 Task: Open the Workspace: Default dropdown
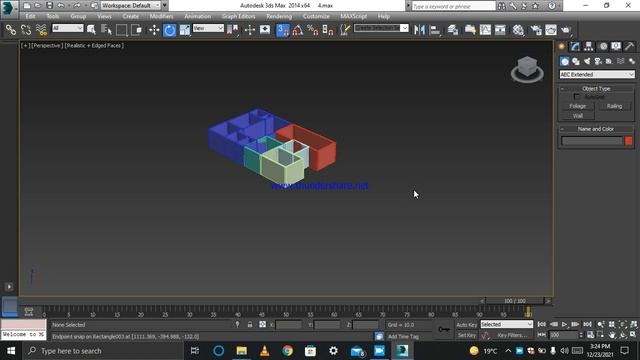(131, 5)
